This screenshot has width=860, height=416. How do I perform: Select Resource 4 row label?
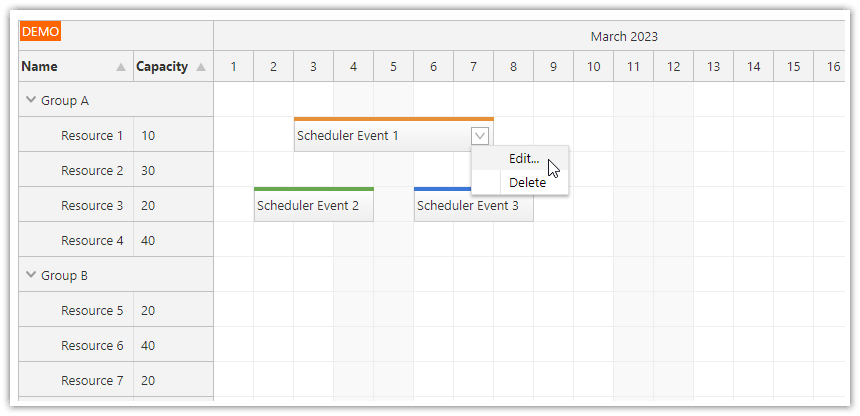(92, 241)
